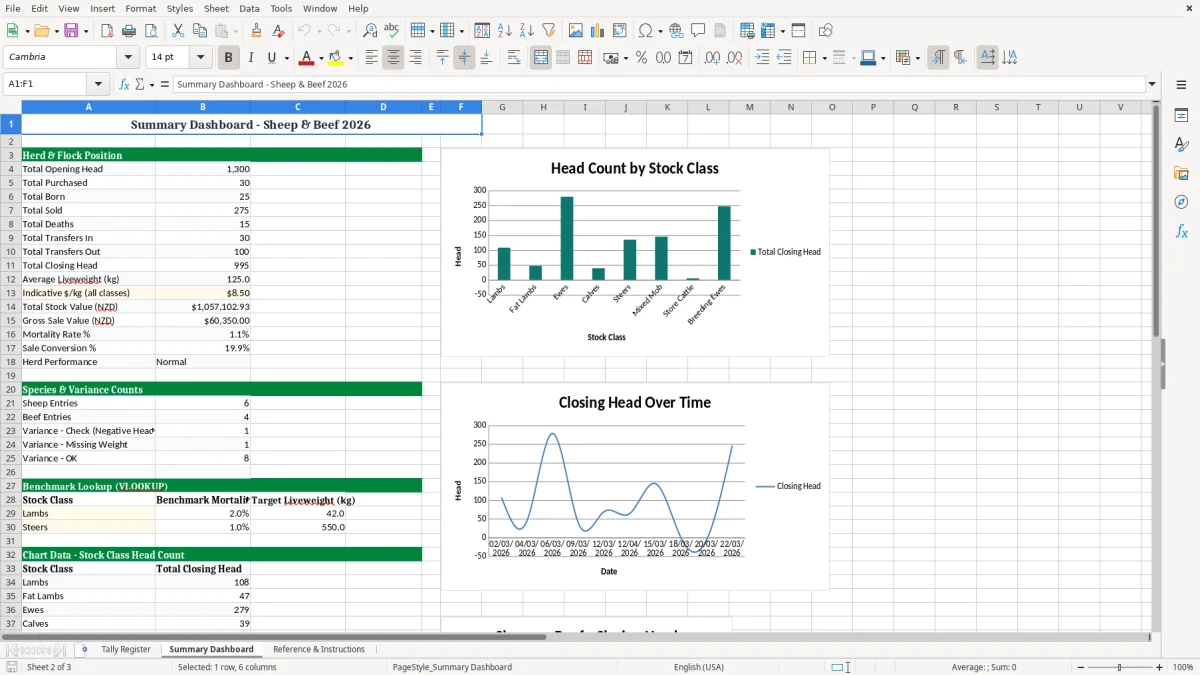Click in the formula input line
This screenshot has width=1200, height=675.
coord(659,84)
